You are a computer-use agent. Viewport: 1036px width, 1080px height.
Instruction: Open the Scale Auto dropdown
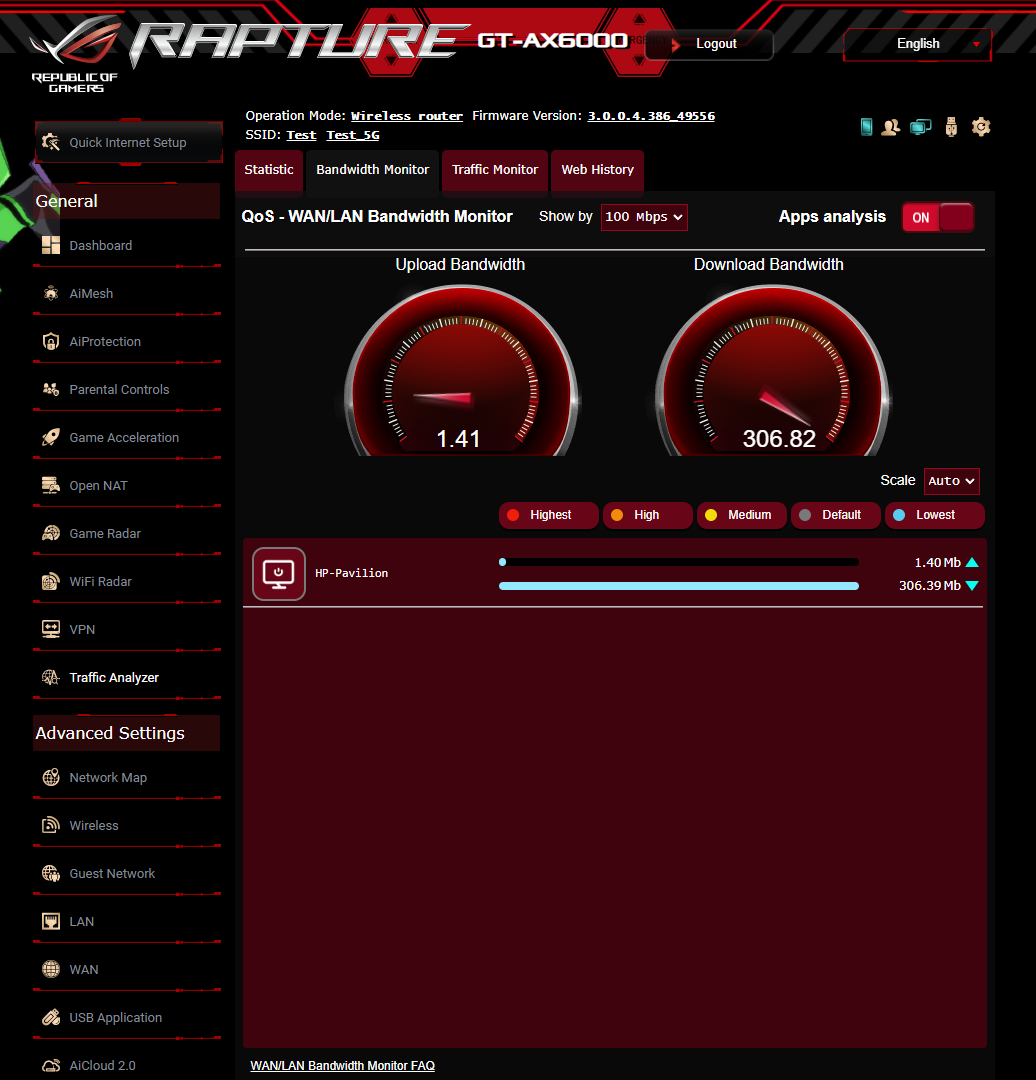coord(951,481)
